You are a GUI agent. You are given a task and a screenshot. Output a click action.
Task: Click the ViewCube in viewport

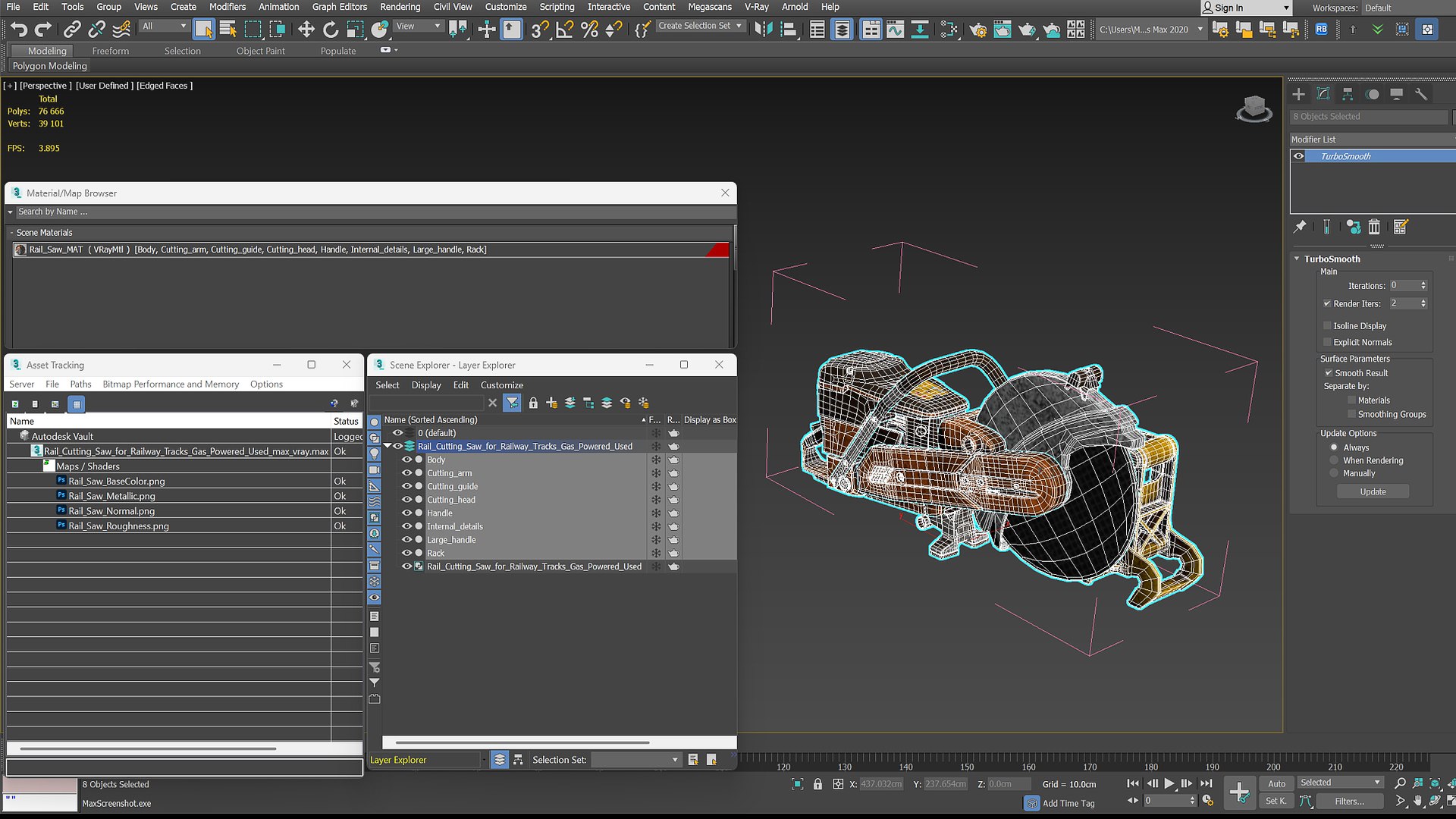[1254, 108]
